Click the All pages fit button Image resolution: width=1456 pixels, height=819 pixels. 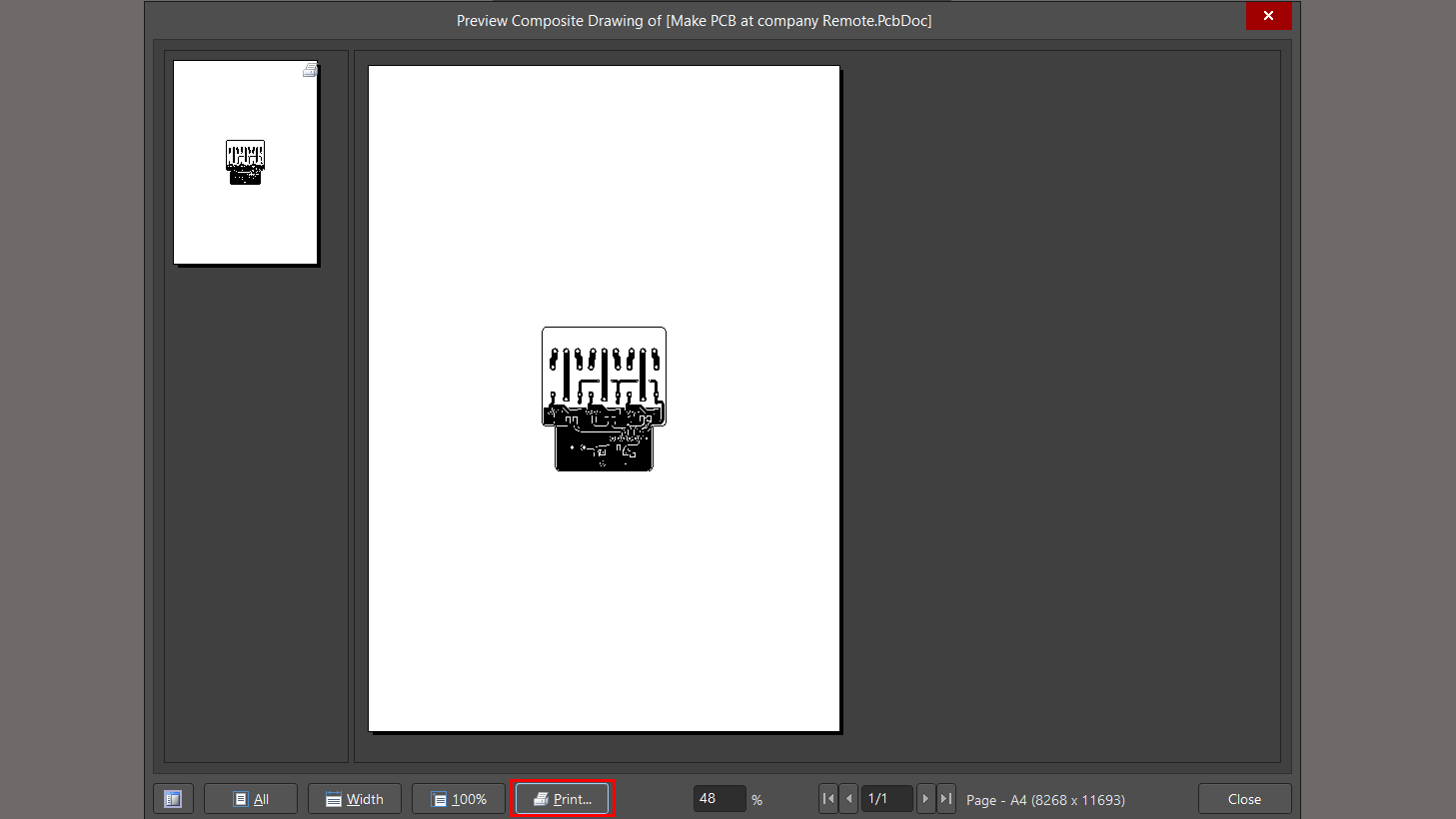251,799
